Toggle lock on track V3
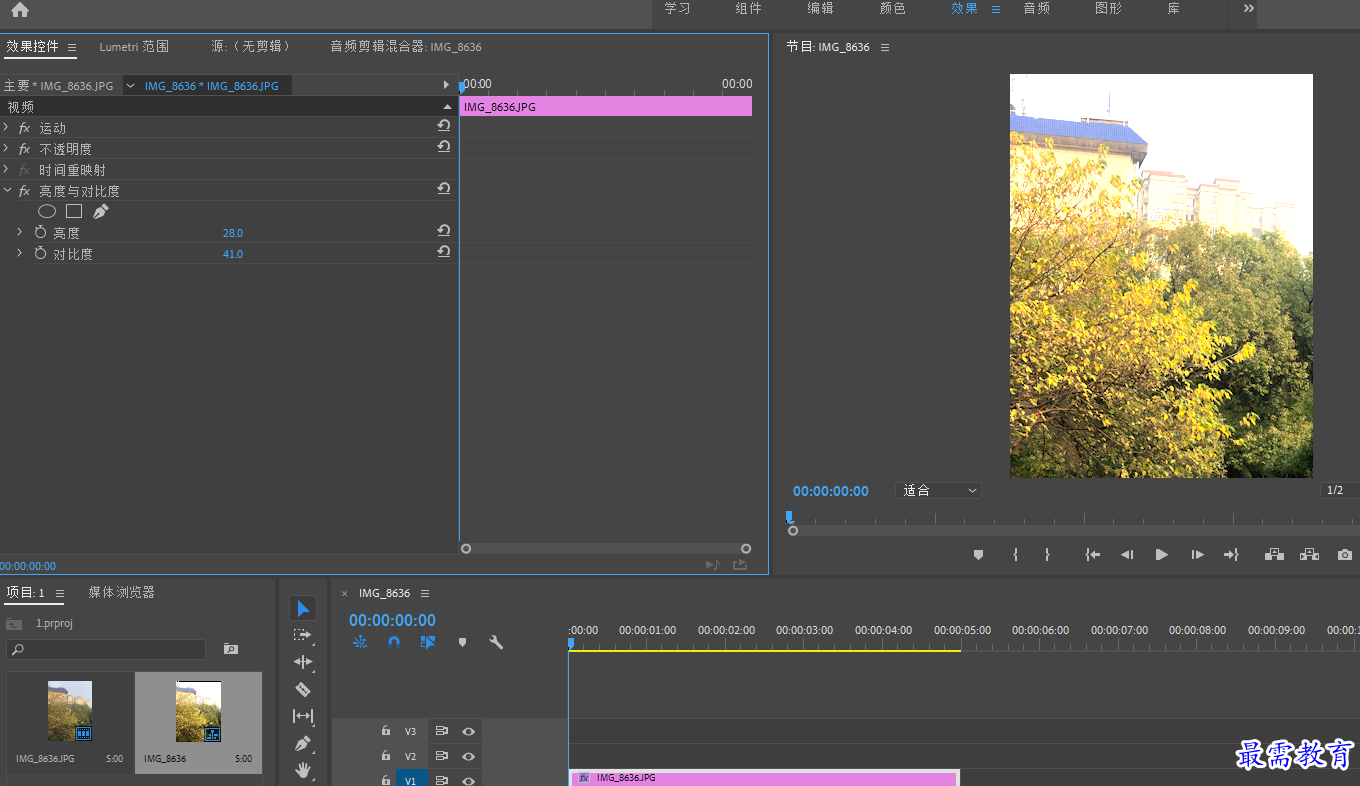This screenshot has width=1360, height=786. pyautogui.click(x=386, y=731)
